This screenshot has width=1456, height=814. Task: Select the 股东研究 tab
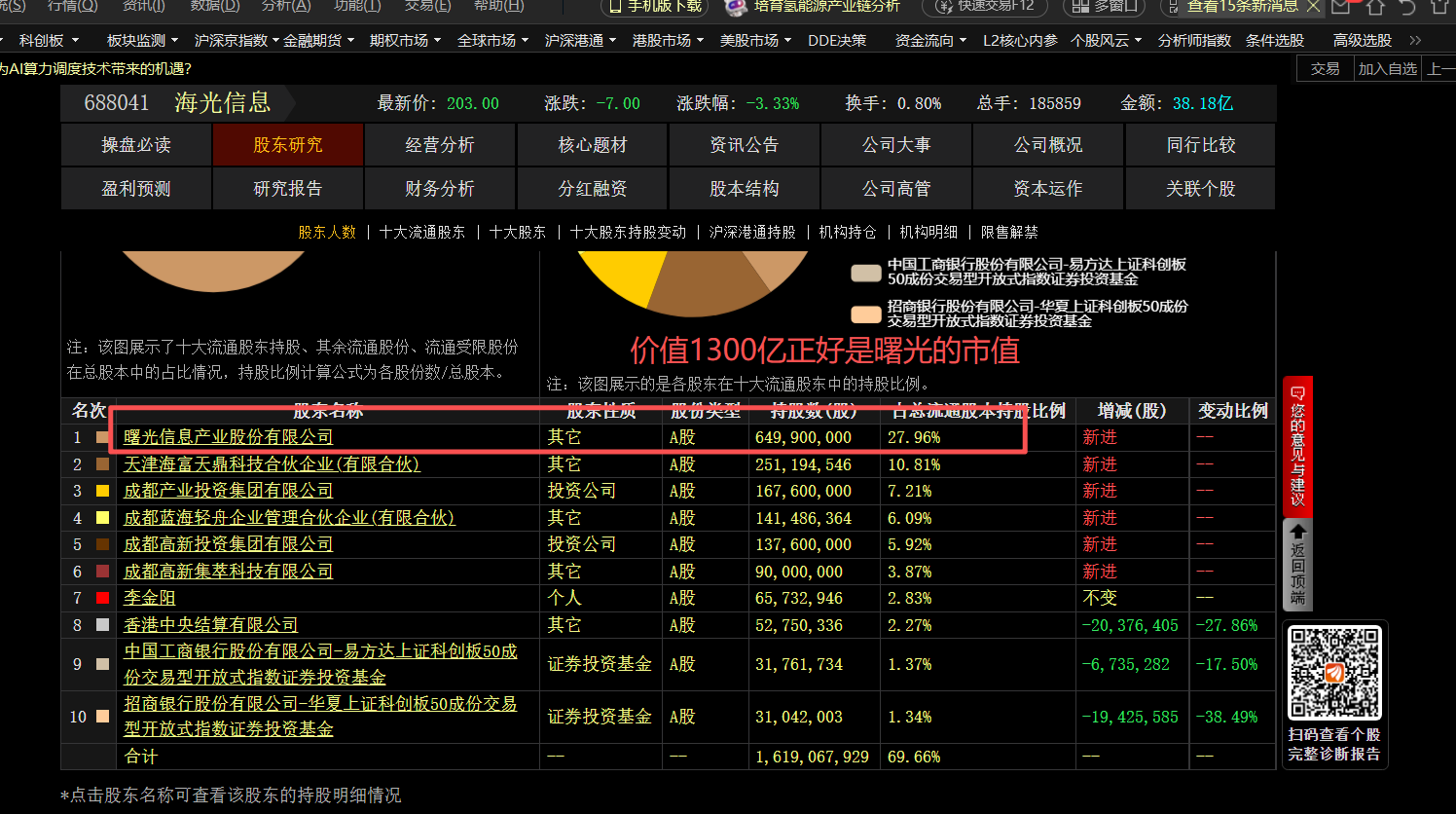point(288,145)
